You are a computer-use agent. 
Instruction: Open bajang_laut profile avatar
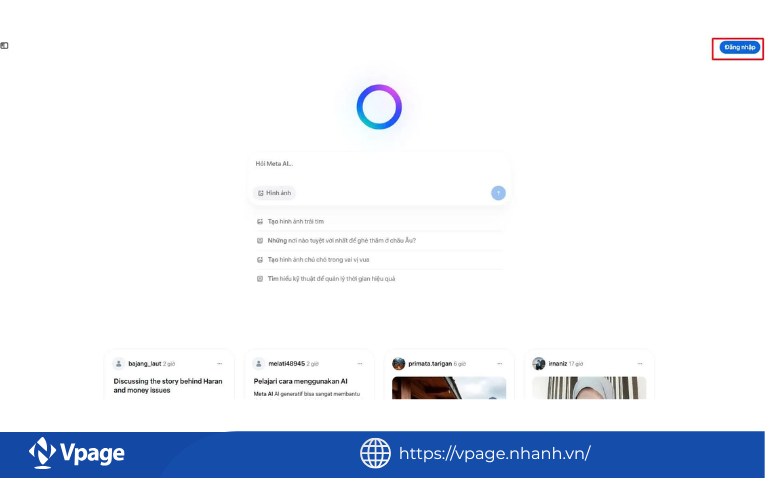[x=119, y=364]
